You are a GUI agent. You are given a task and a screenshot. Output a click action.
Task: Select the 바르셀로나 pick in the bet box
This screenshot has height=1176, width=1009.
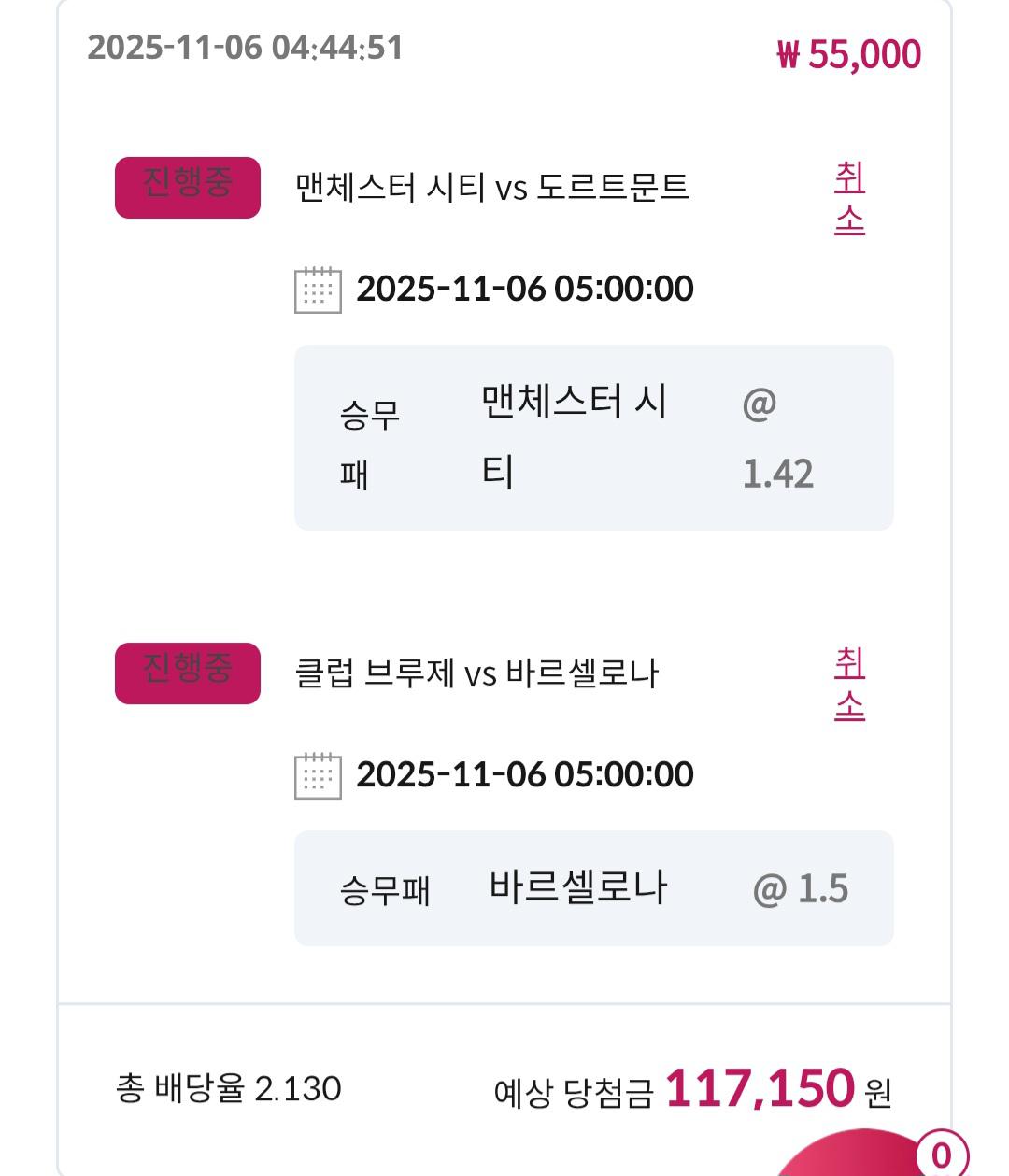(578, 887)
